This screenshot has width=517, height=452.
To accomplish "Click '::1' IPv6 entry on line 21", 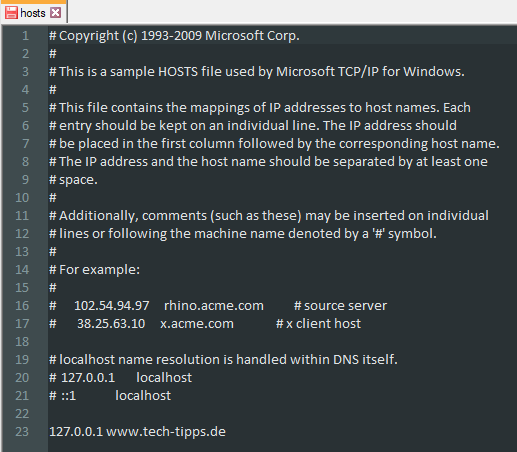I will pos(69,396).
